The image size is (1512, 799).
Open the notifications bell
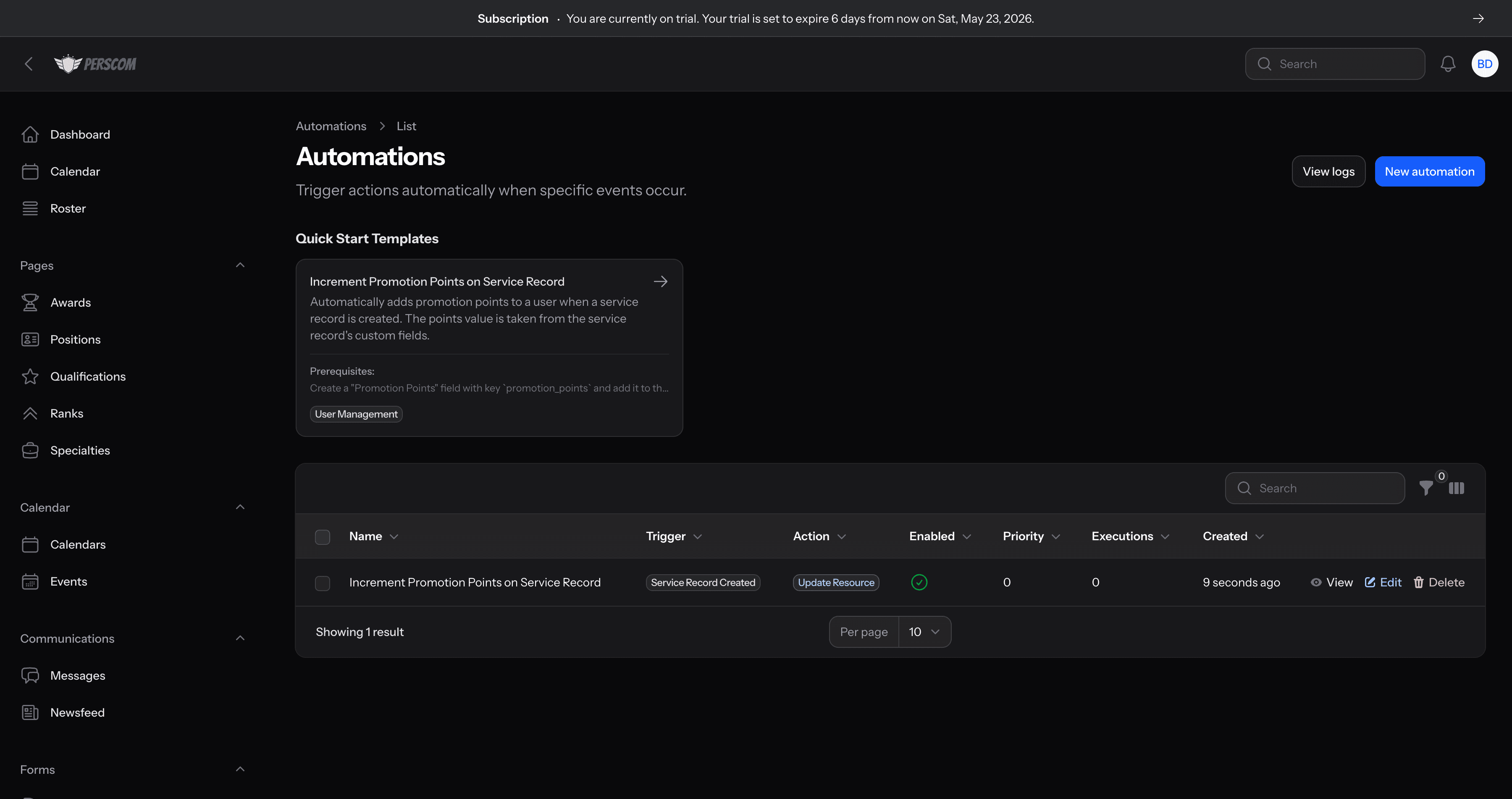point(1447,64)
